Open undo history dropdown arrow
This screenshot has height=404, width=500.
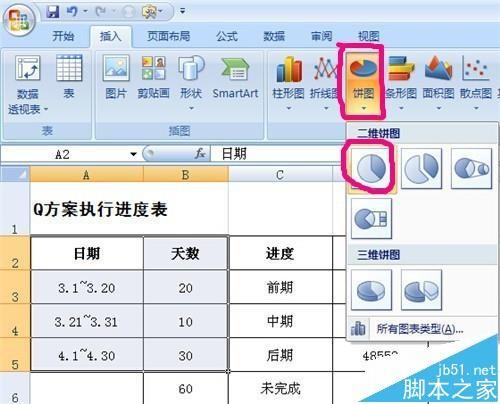coord(85,12)
